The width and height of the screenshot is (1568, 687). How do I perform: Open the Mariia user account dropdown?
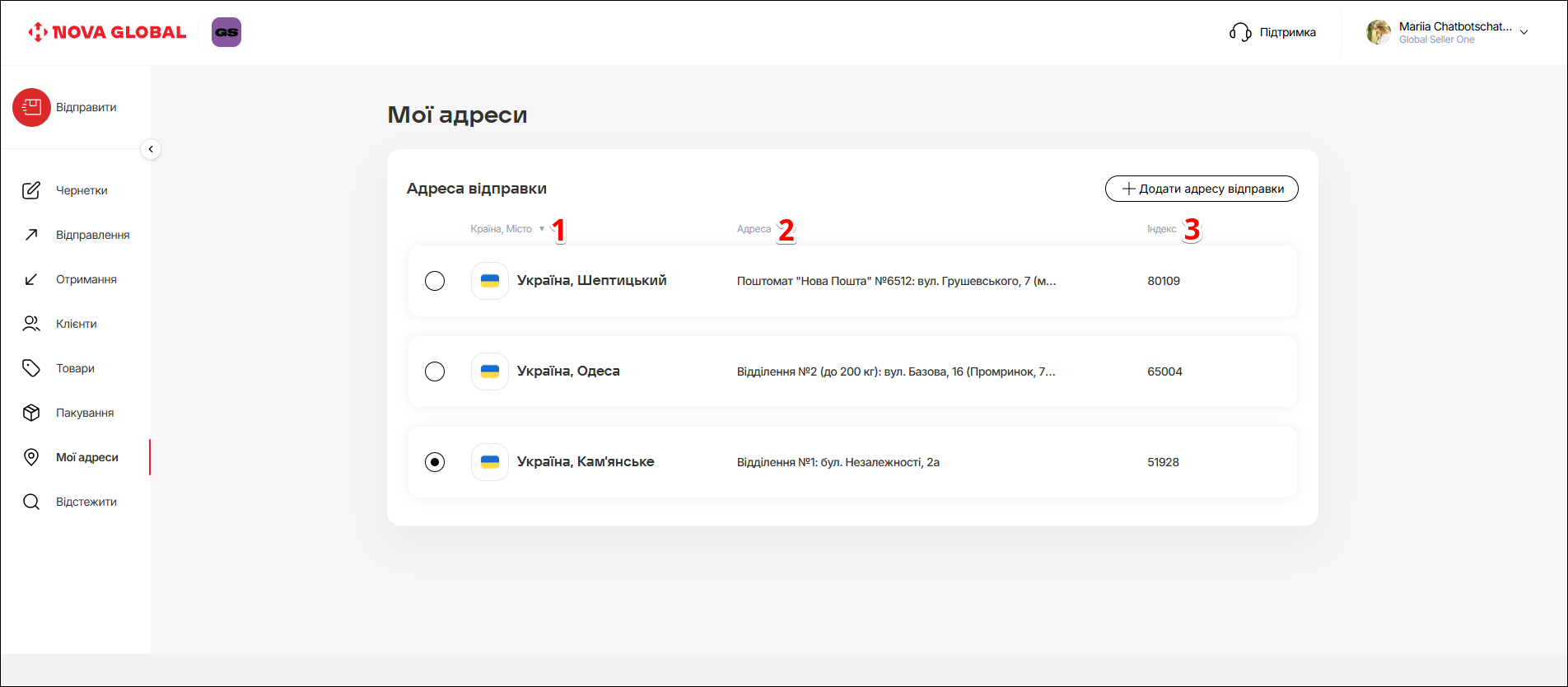pyautogui.click(x=1524, y=32)
